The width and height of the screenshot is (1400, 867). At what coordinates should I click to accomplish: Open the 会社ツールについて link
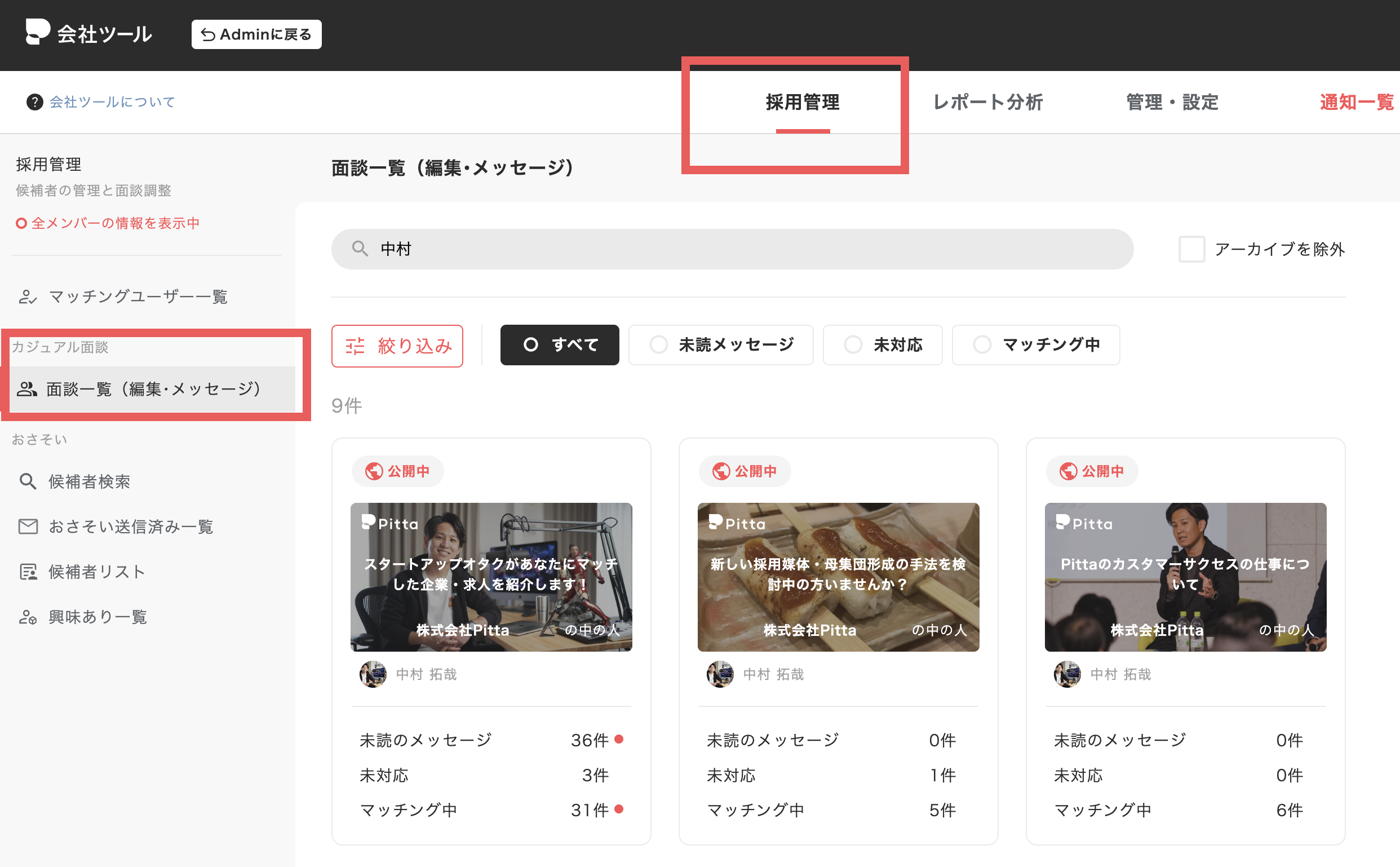112,102
